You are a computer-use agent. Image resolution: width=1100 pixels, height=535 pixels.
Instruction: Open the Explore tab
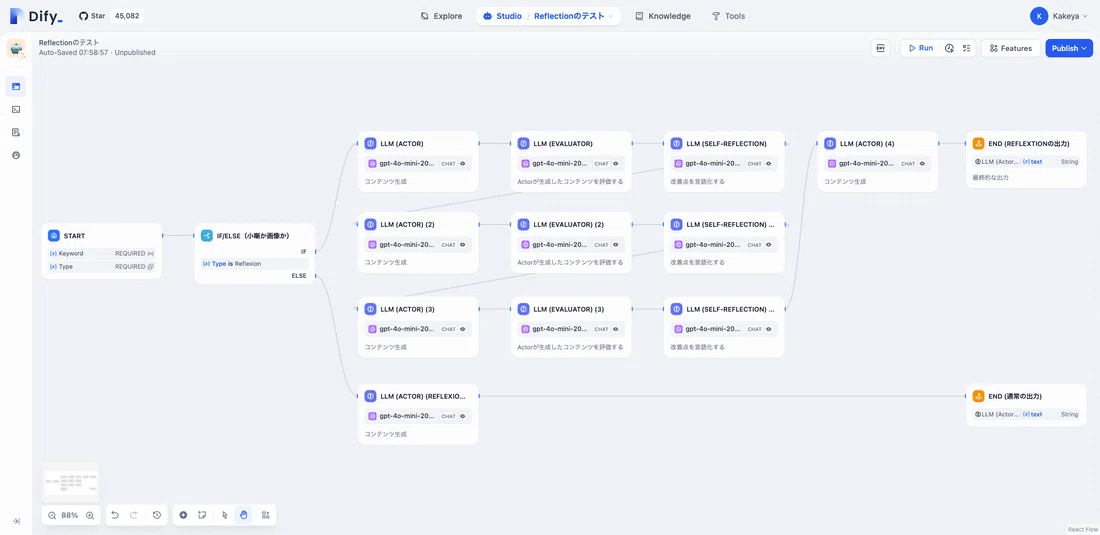[x=441, y=16]
